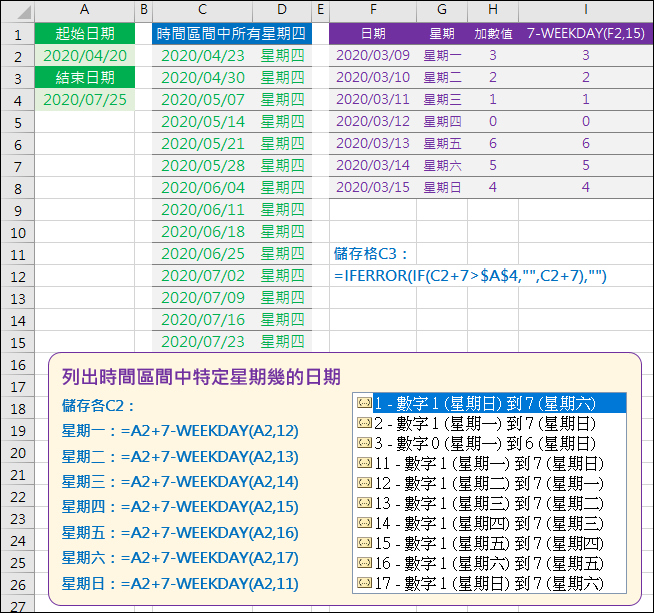Screen dimensions: 654x613
Task: Click the 時間區間中所有星期四 header
Action: tap(232, 33)
